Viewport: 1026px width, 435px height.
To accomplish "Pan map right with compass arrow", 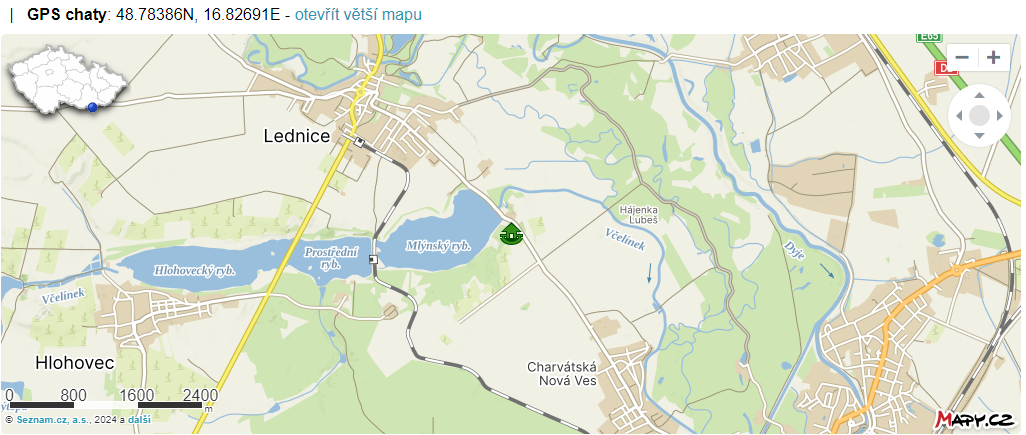I will tap(999, 116).
